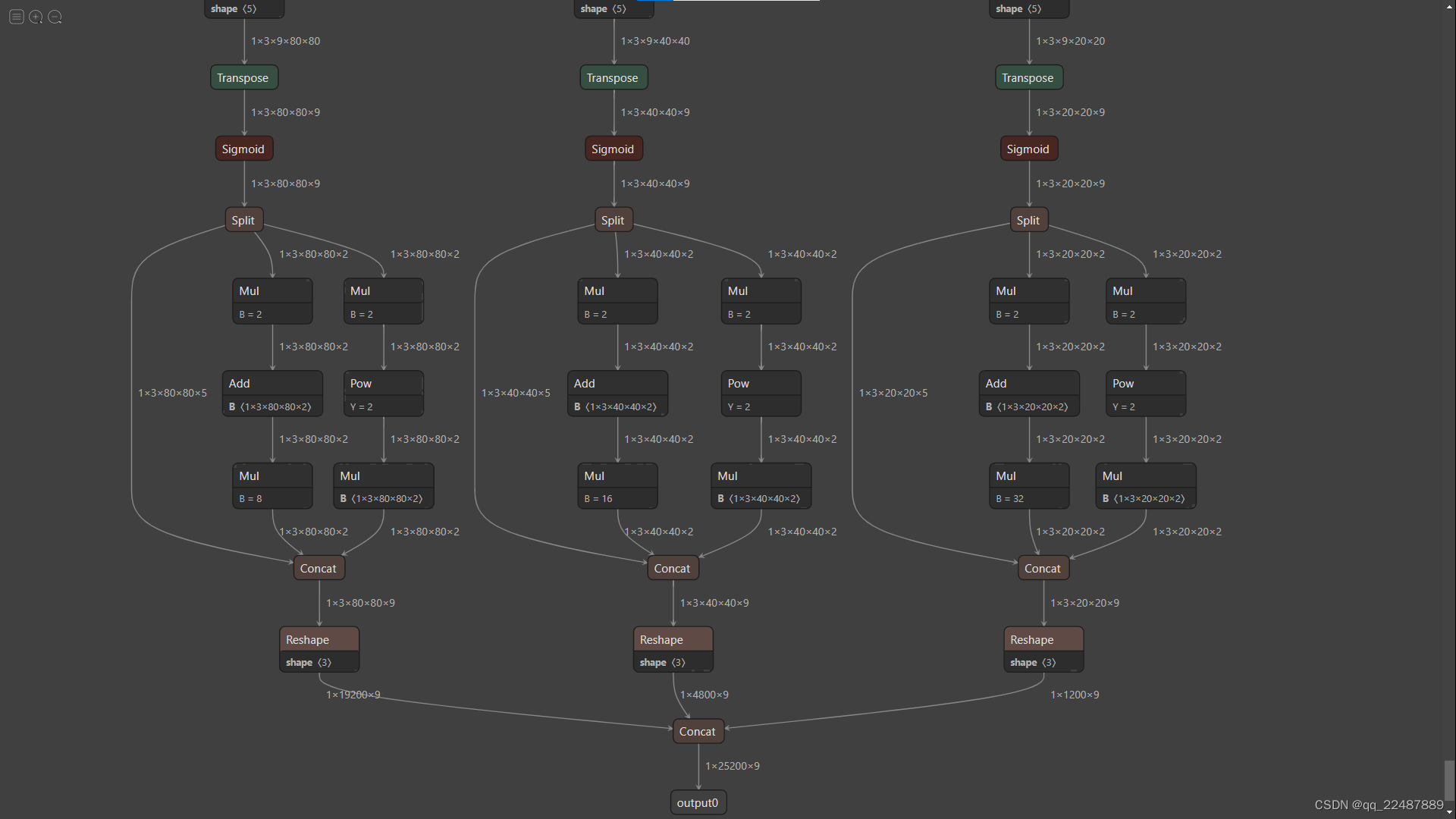Click the Mul node with B = 32
The image size is (1456, 819).
pyautogui.click(x=1029, y=486)
